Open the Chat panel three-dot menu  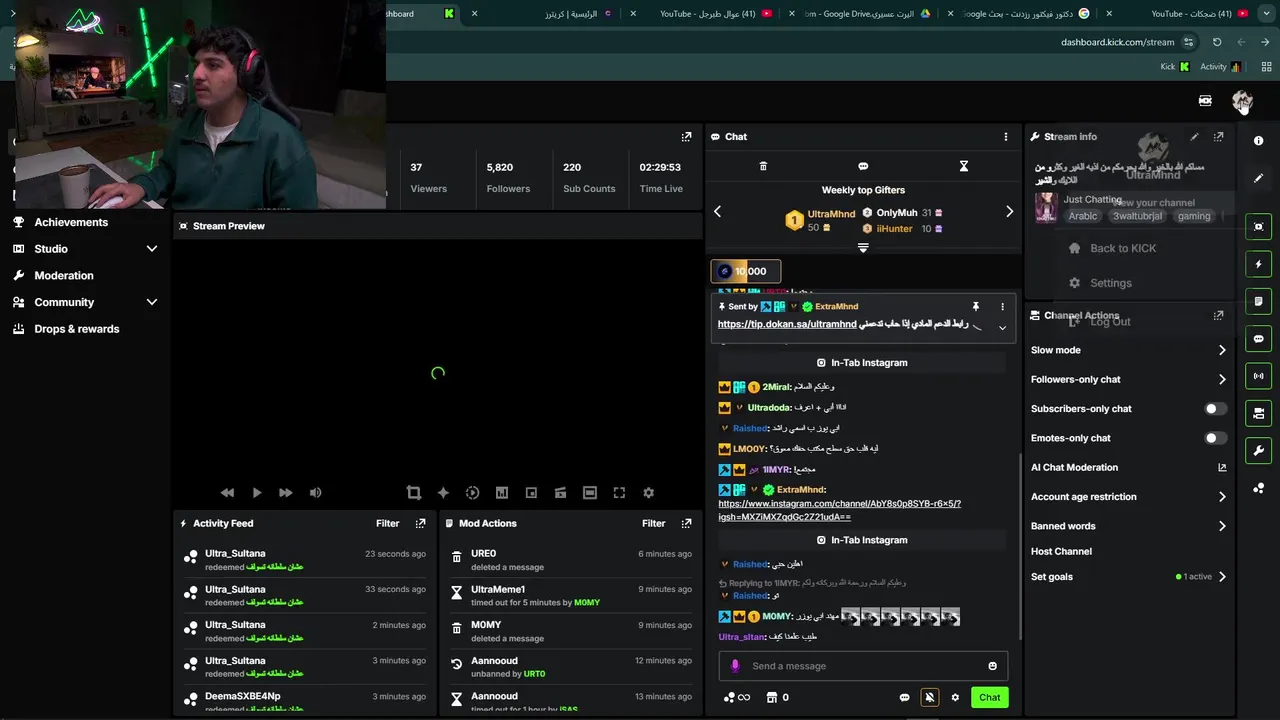(1006, 137)
